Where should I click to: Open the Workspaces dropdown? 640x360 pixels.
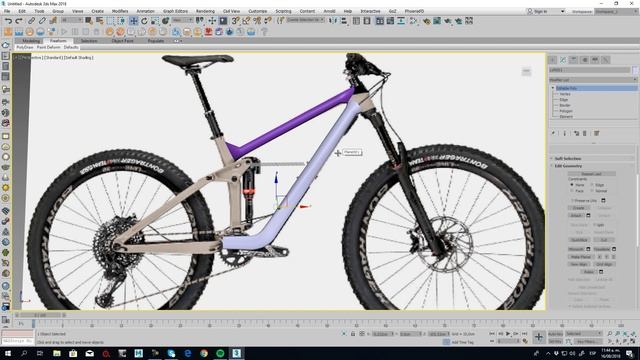click(x=616, y=11)
